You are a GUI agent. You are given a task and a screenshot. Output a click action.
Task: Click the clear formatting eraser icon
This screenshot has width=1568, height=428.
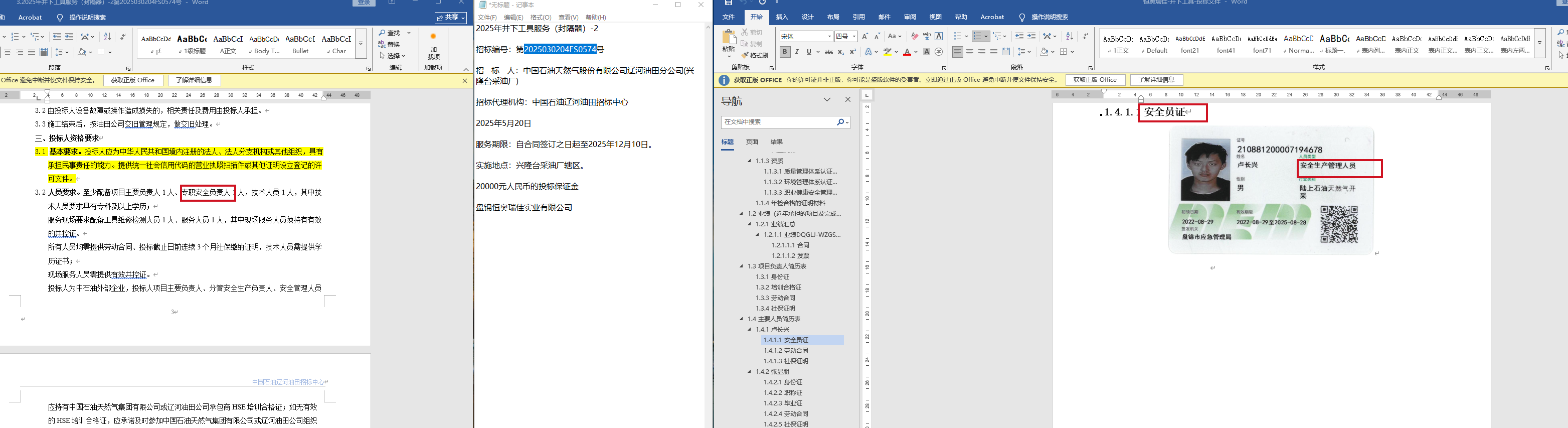[914, 37]
